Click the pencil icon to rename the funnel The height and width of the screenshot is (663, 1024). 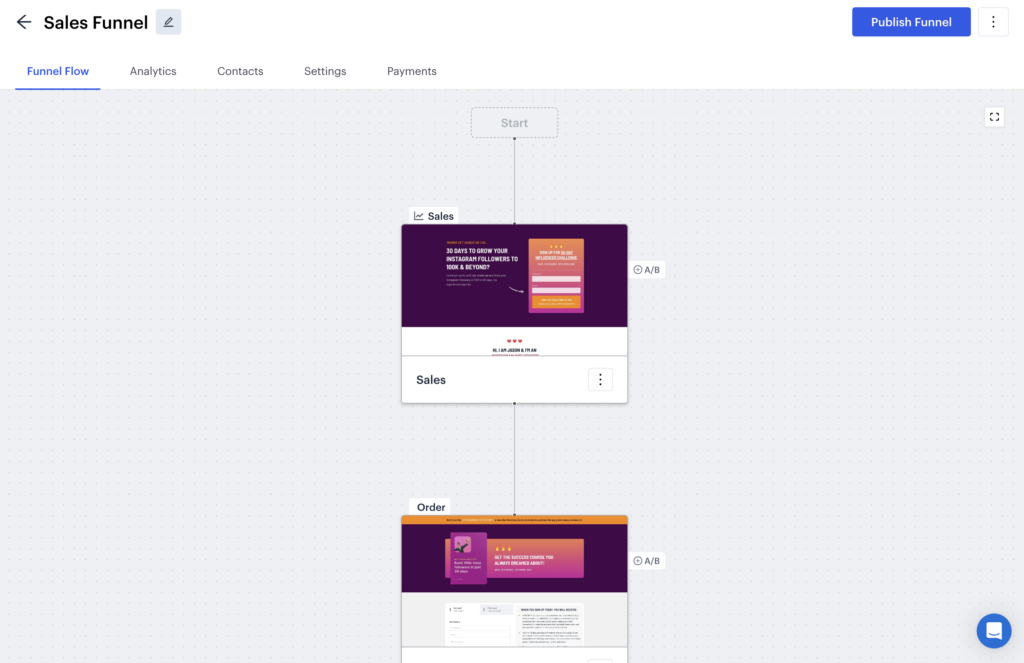(167, 21)
